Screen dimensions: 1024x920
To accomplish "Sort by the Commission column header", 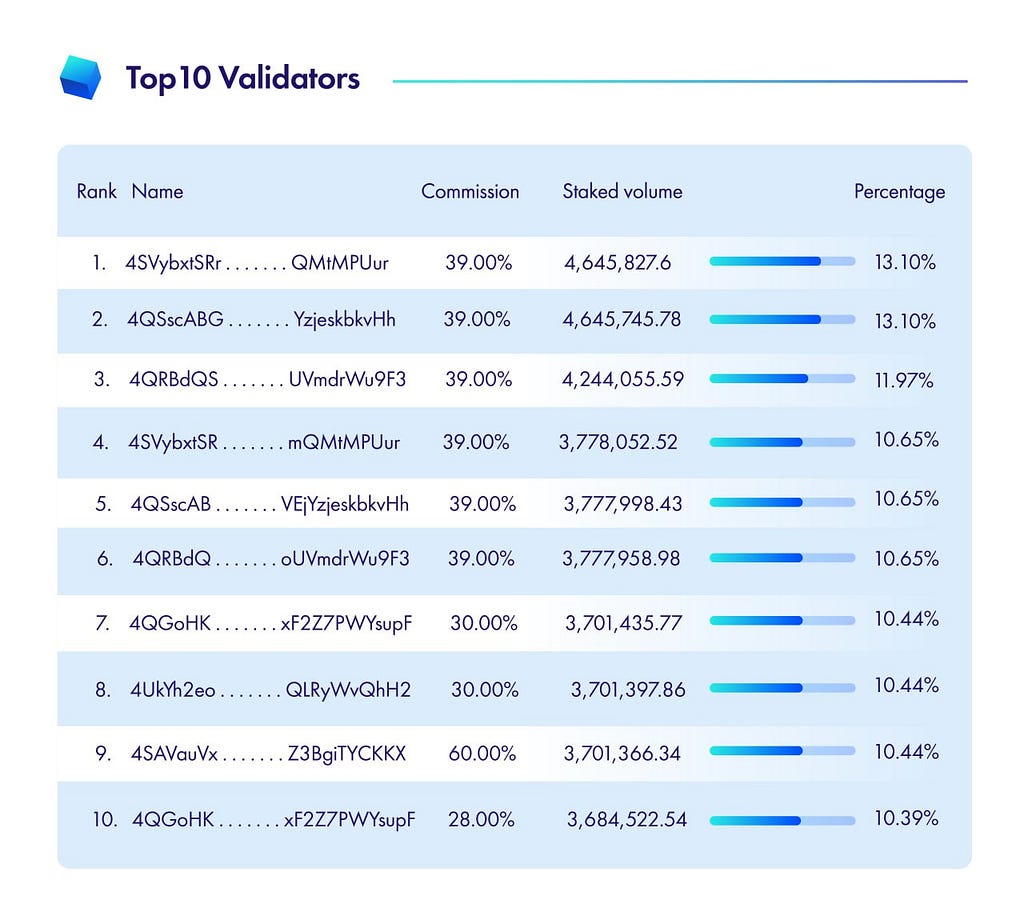I will [470, 191].
